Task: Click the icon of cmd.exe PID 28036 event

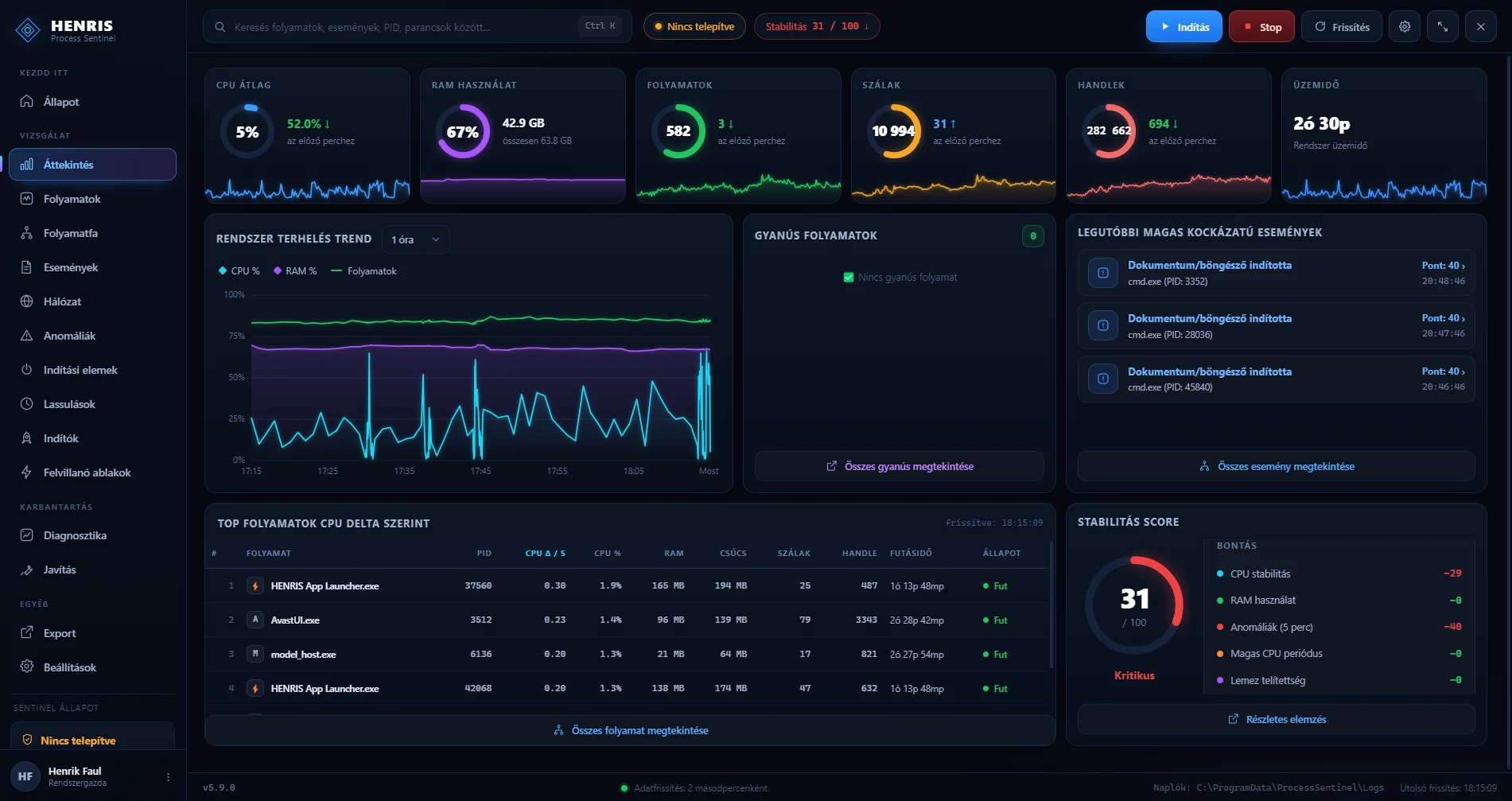Action: click(x=1103, y=325)
